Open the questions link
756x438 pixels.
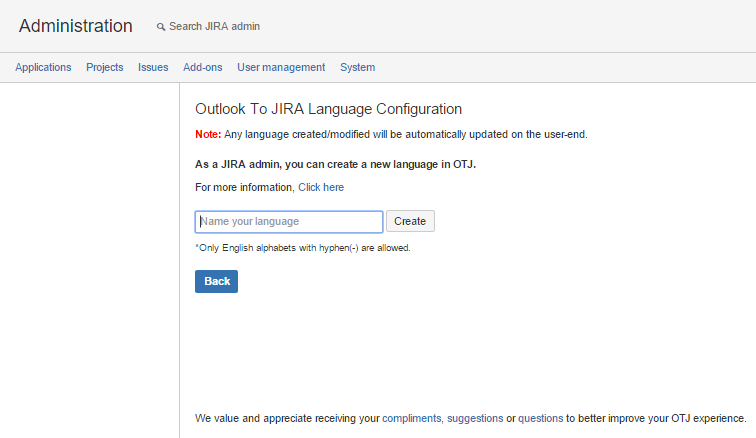pos(540,418)
